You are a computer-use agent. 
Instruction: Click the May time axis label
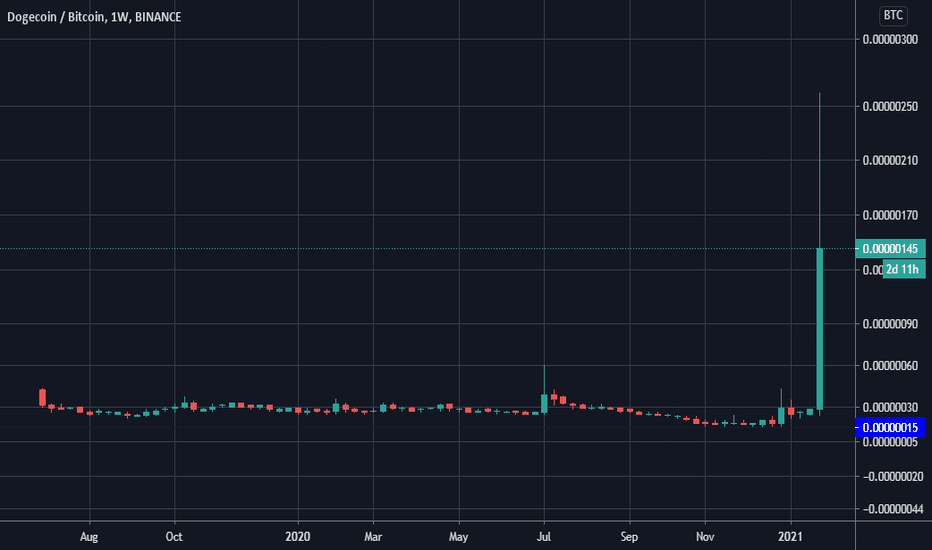click(x=458, y=537)
